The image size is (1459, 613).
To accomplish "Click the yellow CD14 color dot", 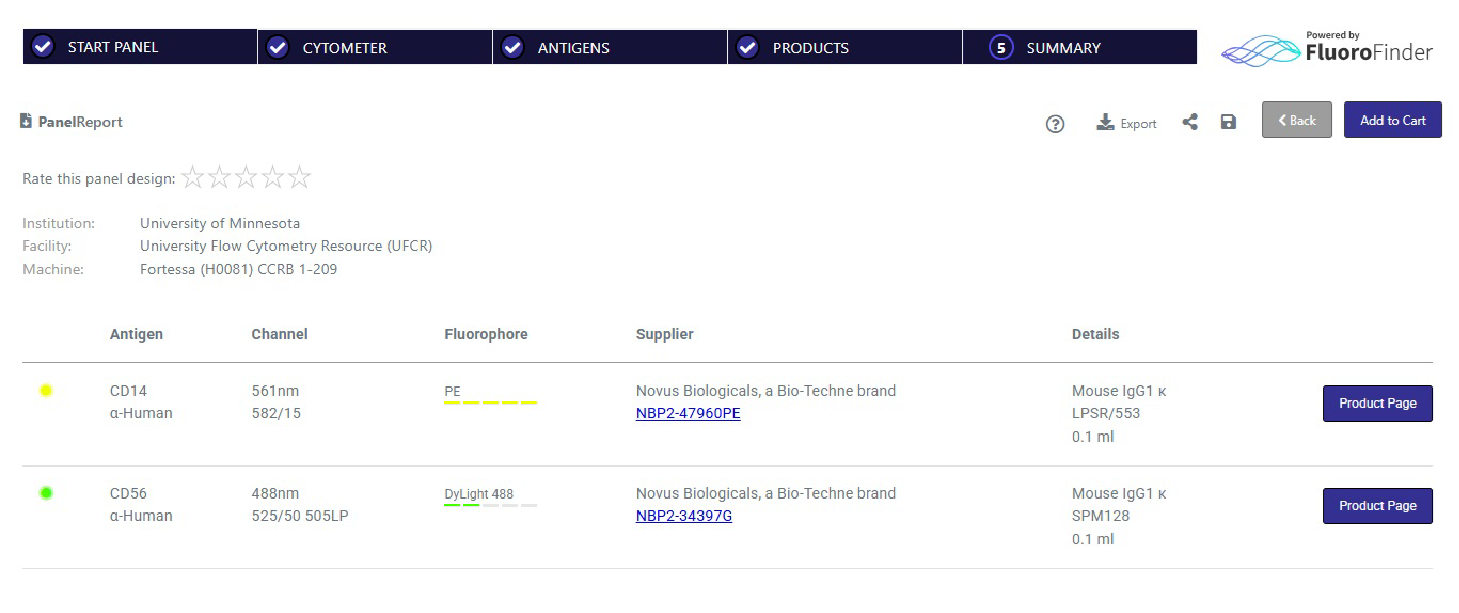I will [x=45, y=390].
